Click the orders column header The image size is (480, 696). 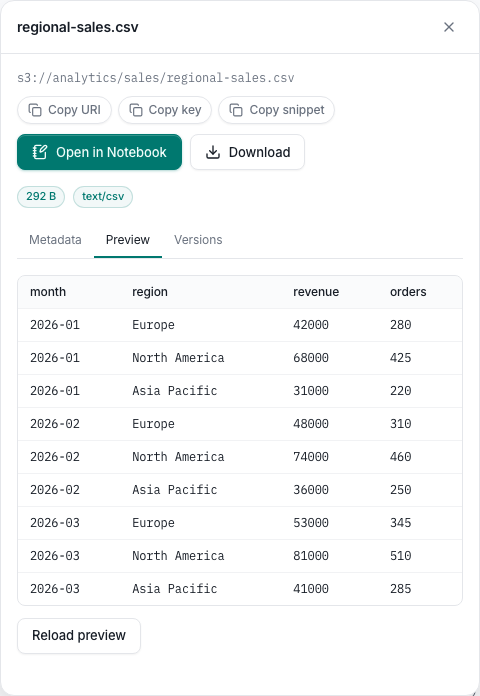tap(408, 292)
